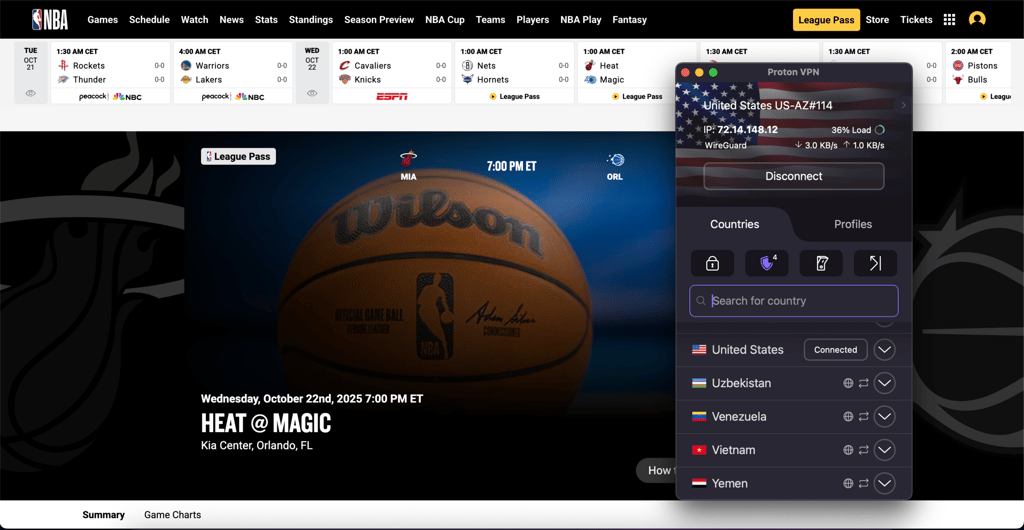The image size is (1024, 530).
Task: Open the Store link
Action: [x=877, y=20]
